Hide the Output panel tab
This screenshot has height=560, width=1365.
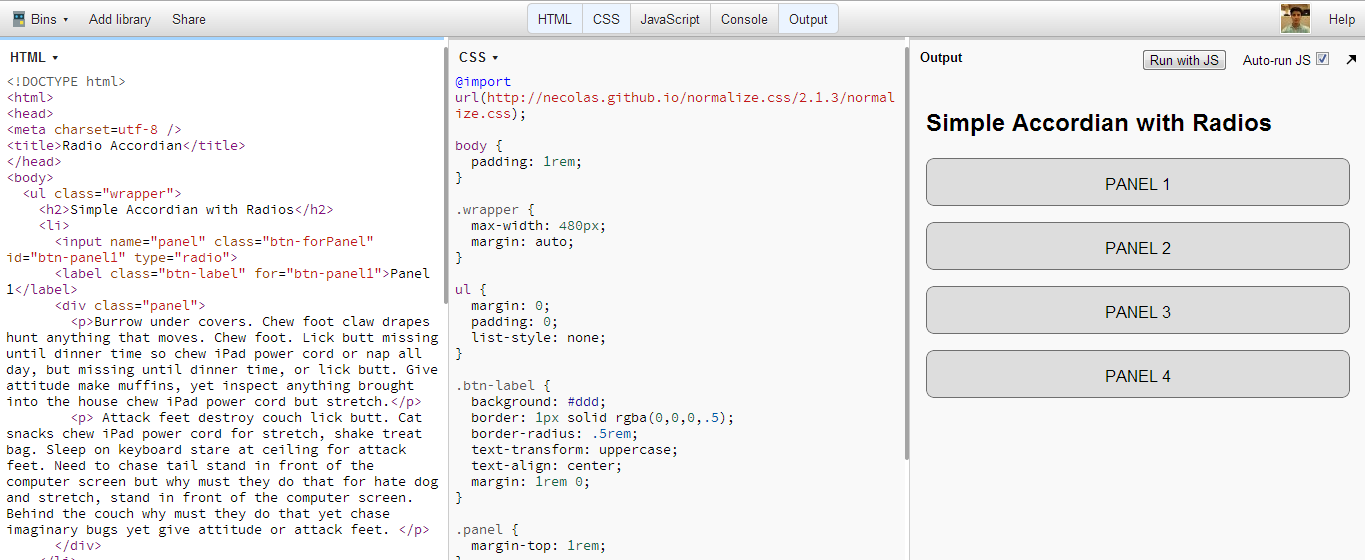coord(808,19)
